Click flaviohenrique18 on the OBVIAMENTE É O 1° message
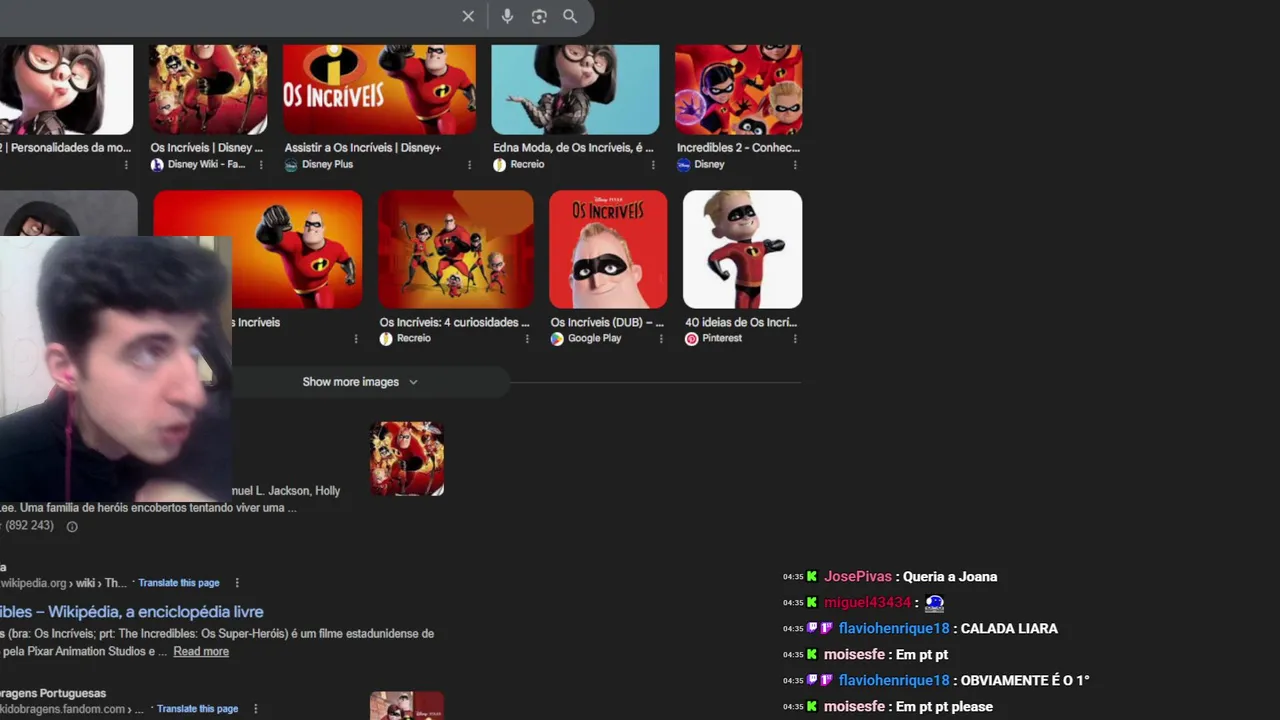Screen dimensions: 1280x720 (894, 681)
